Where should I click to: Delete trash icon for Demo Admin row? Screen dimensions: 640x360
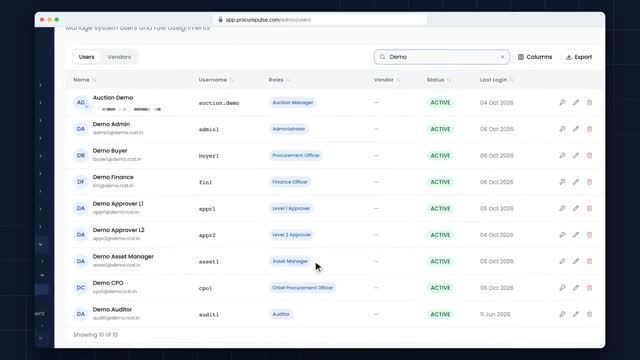tap(589, 129)
